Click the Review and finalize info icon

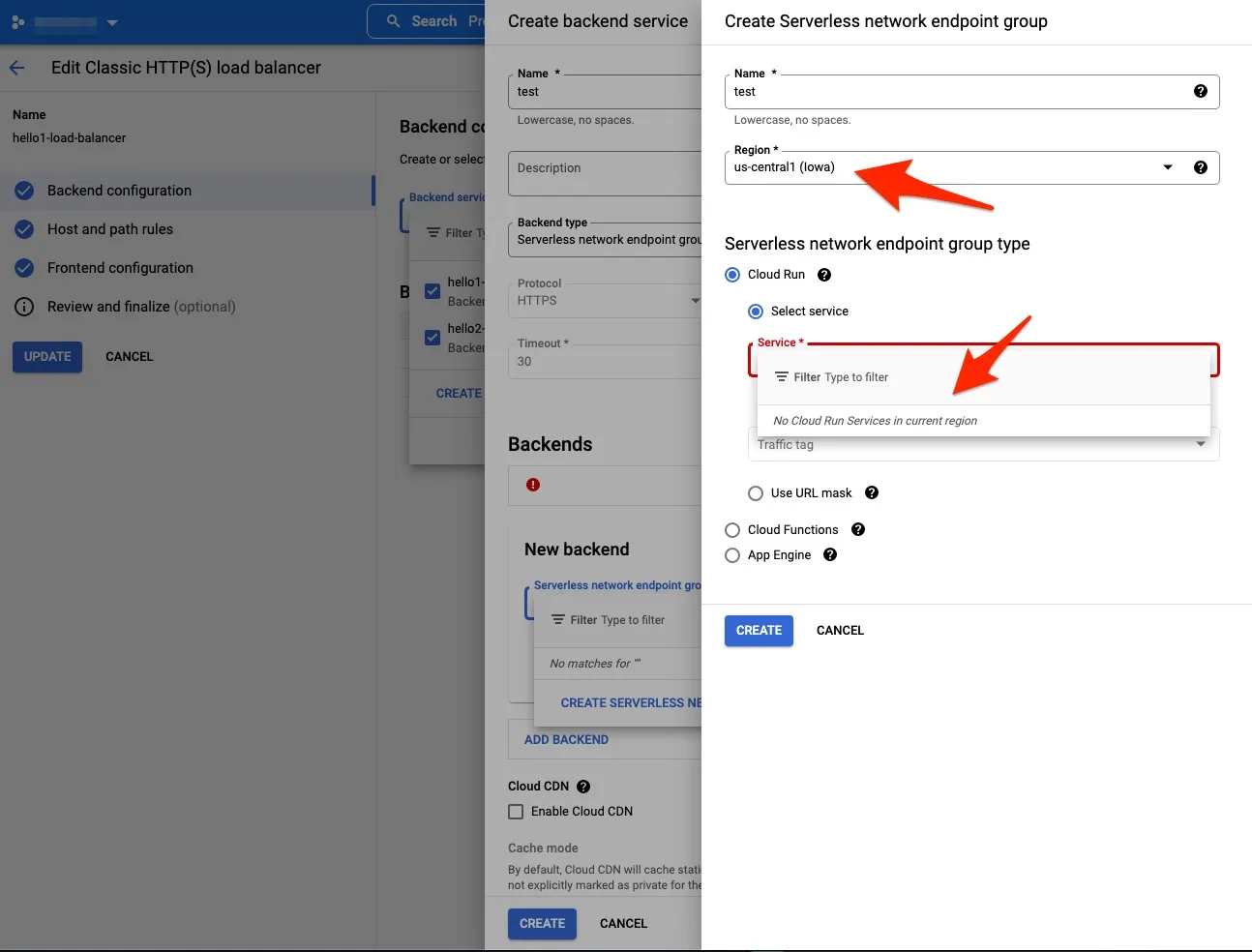click(x=24, y=307)
